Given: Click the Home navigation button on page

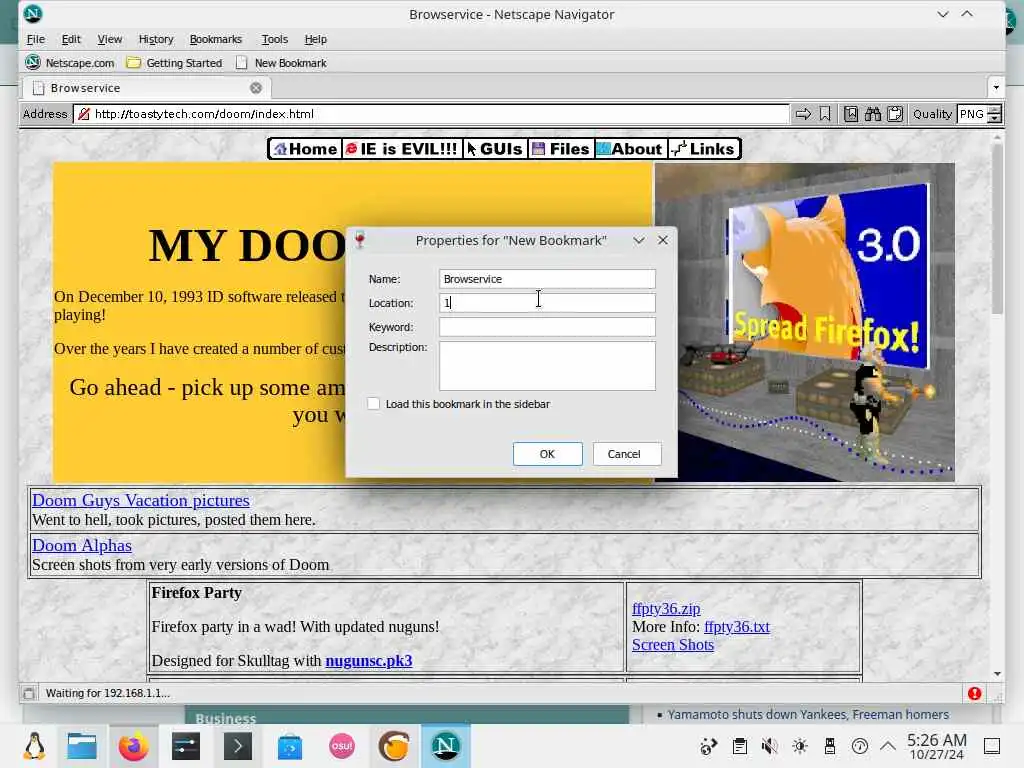Looking at the screenshot, I should click(306, 149).
